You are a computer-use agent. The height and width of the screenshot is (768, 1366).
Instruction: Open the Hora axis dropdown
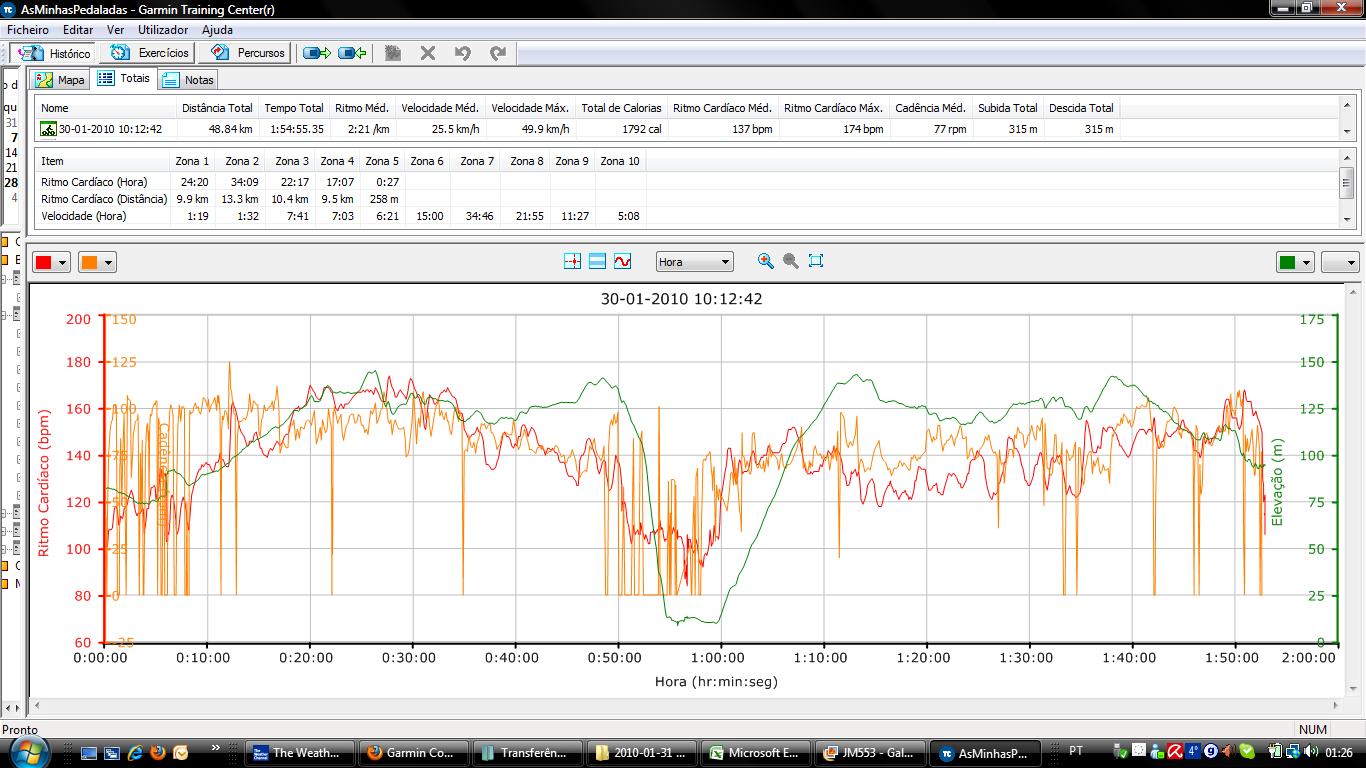(694, 261)
